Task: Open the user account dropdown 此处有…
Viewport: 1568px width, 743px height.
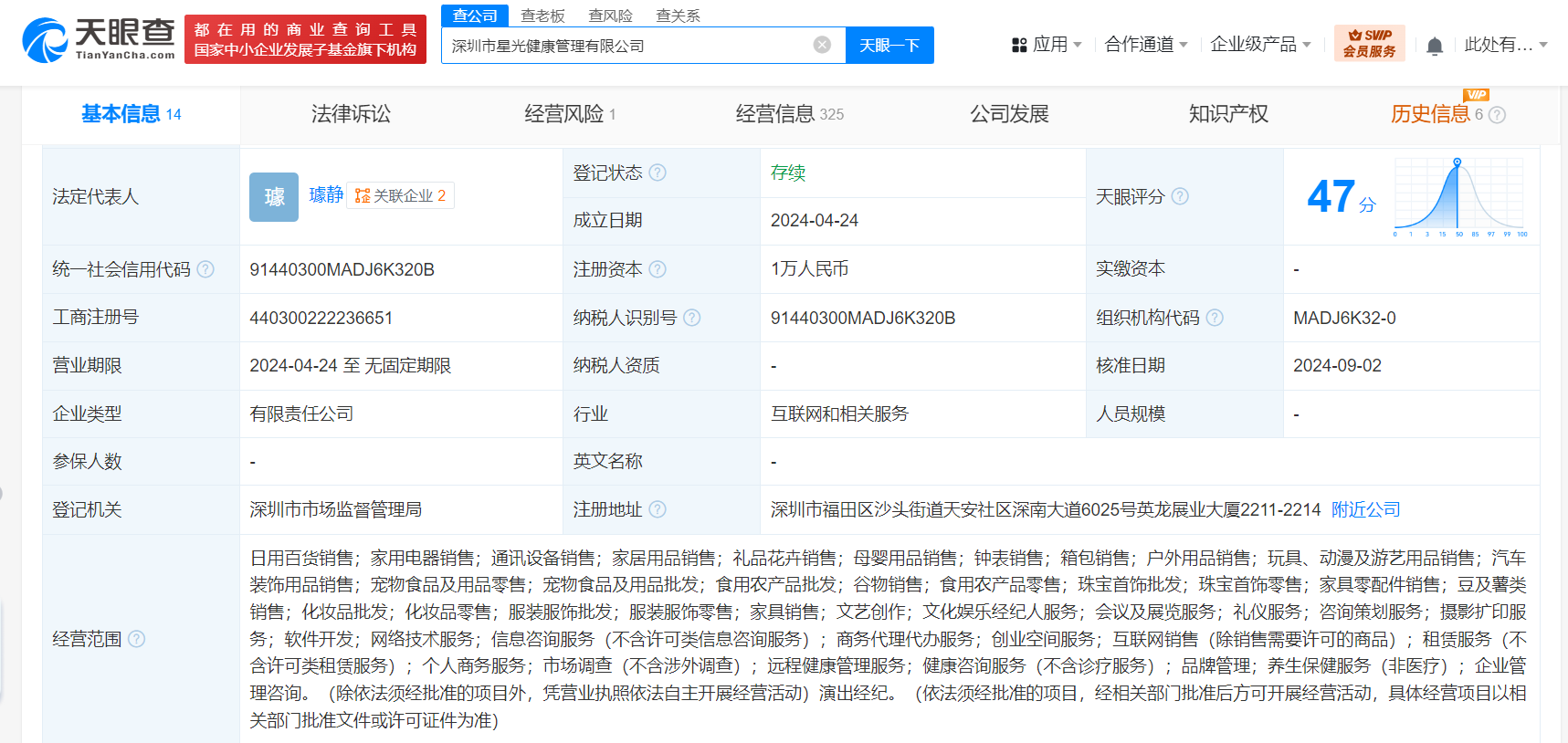Action: [1505, 45]
